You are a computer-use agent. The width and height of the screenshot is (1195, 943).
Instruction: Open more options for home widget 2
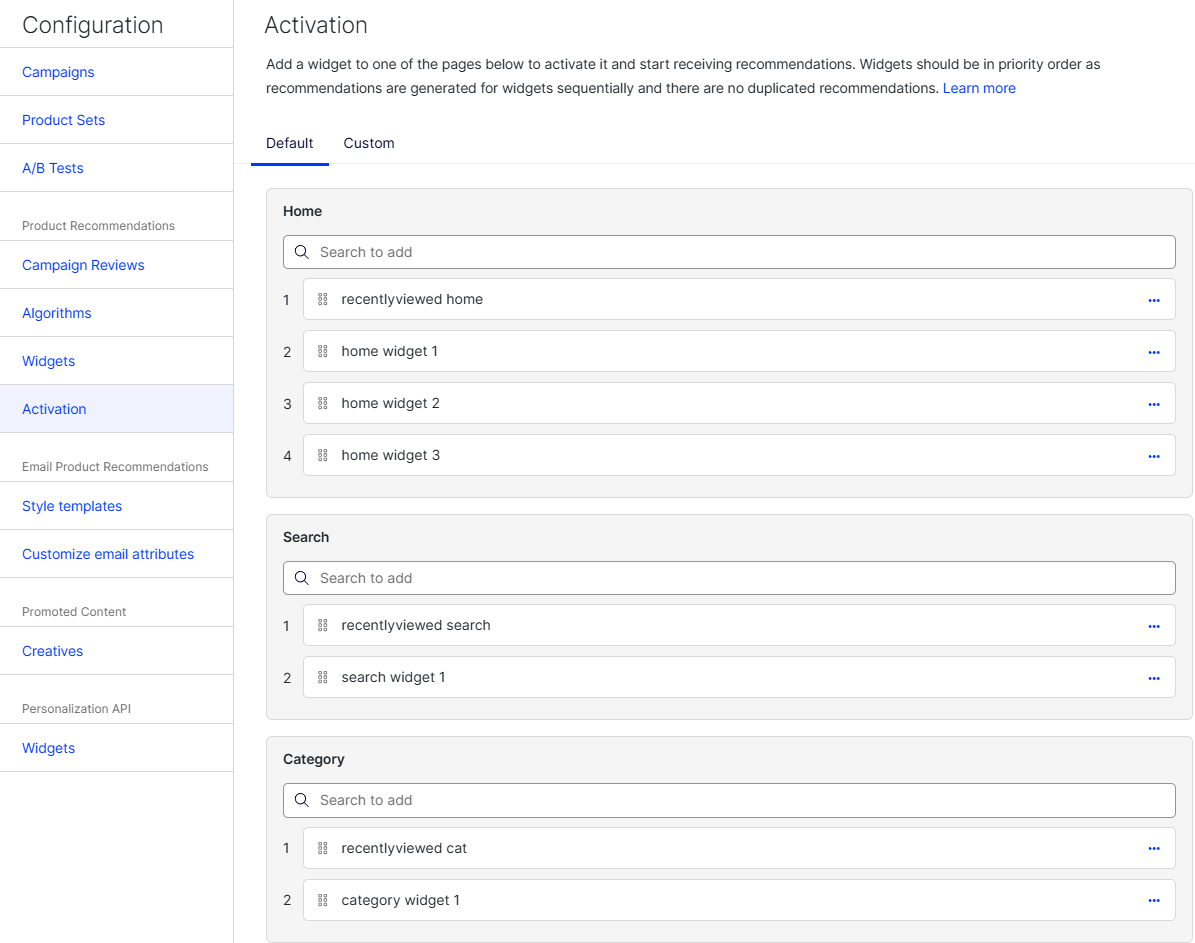(x=1154, y=404)
